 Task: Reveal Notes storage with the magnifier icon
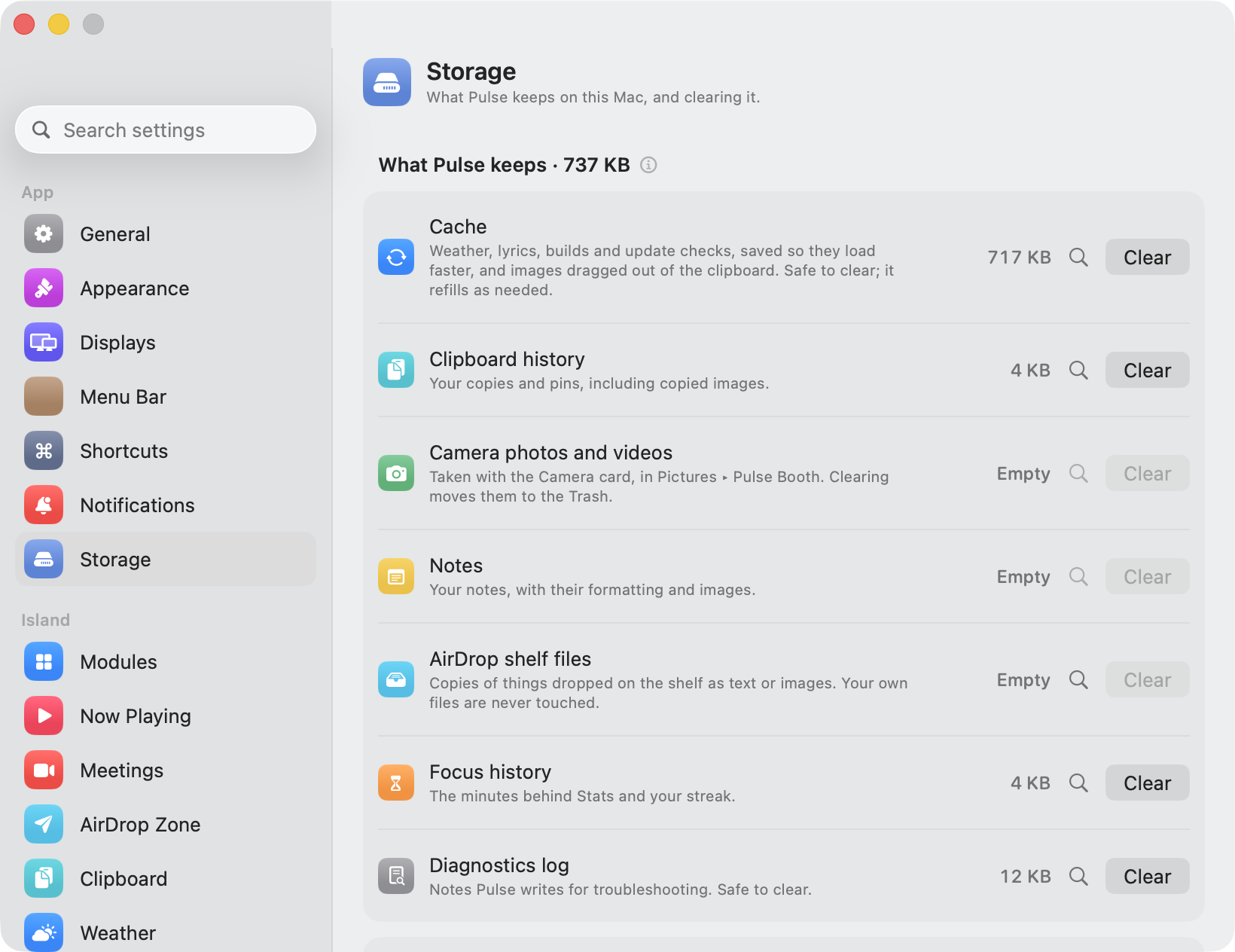[1078, 576]
